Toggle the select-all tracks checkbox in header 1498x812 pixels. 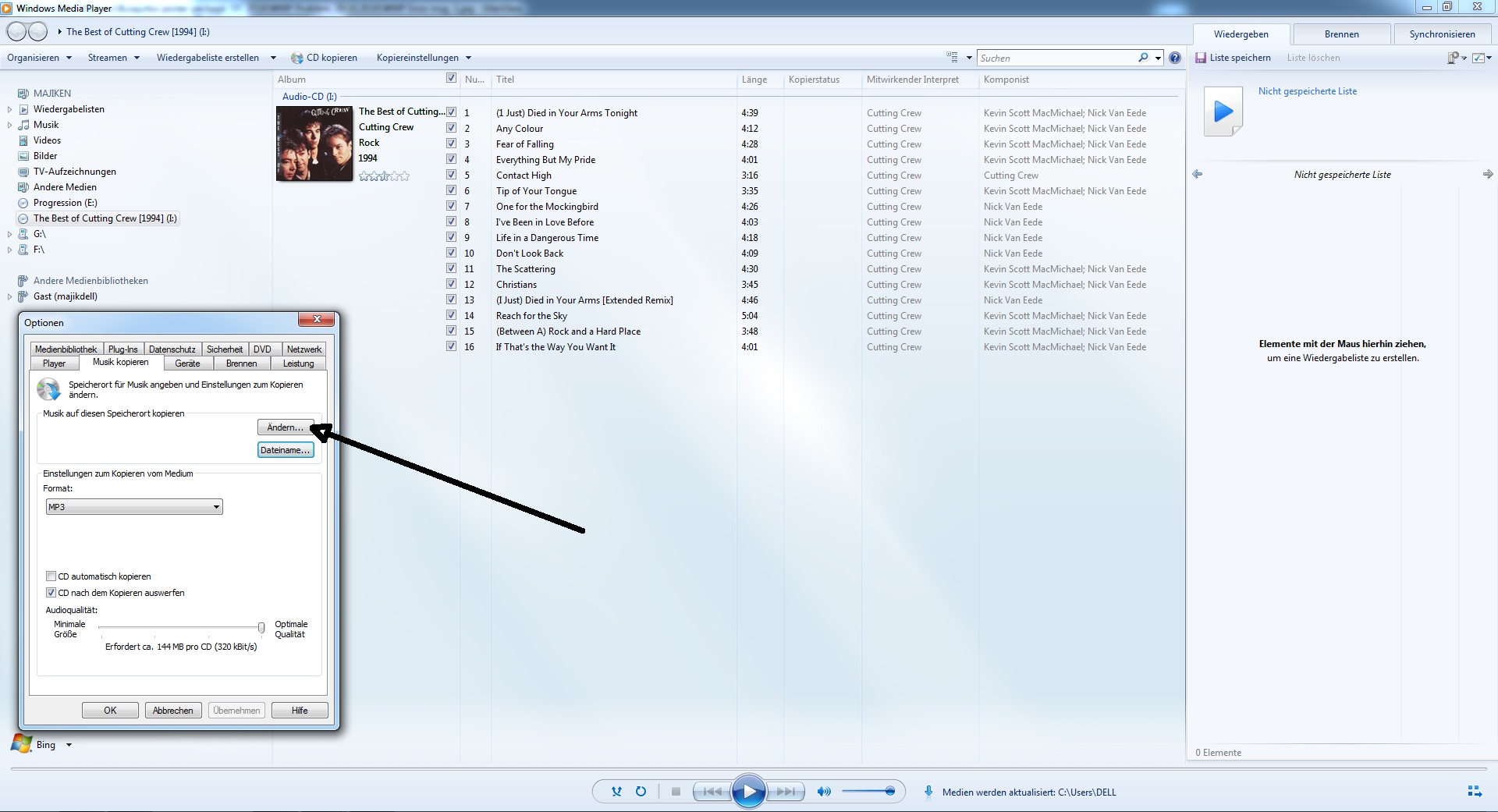(x=451, y=78)
